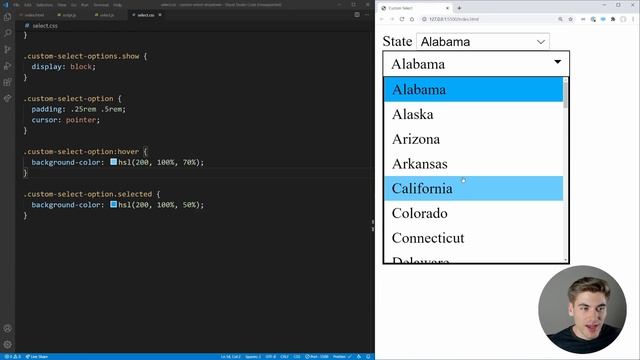This screenshot has height=360, width=640.
Task: Open the Selection menu in VS Code
Action: pos(44,5)
